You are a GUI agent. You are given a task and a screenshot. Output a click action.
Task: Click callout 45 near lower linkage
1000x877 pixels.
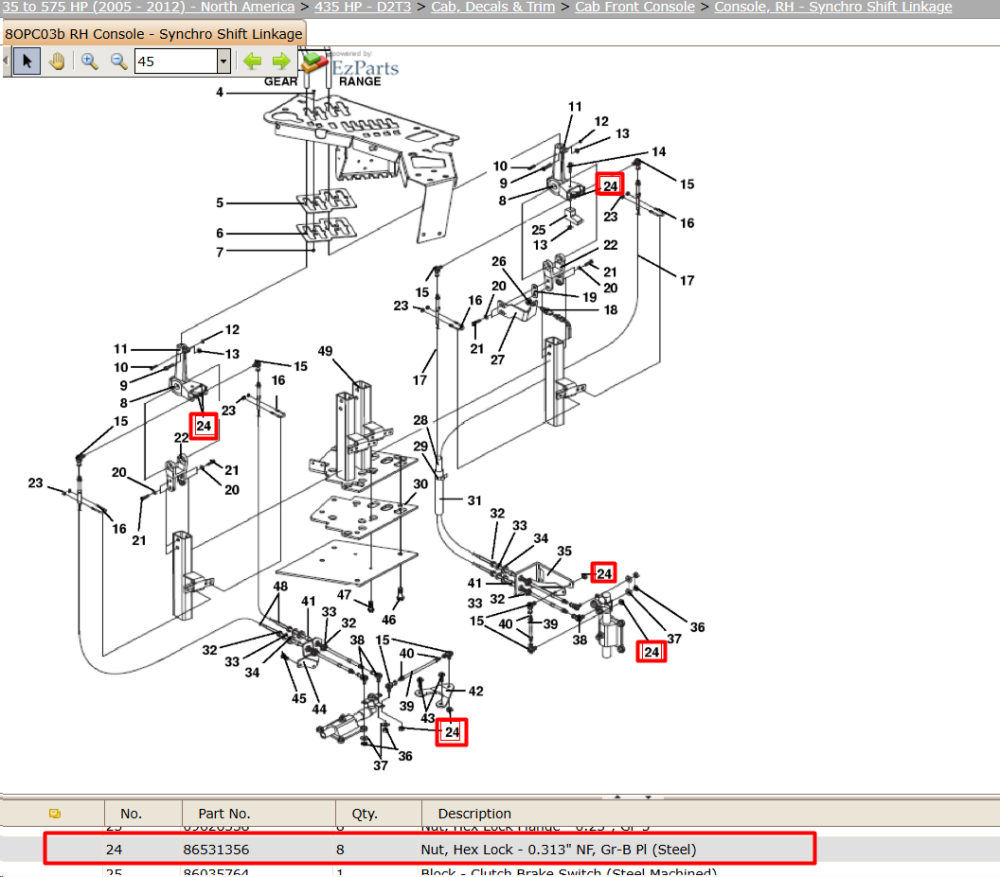click(299, 698)
